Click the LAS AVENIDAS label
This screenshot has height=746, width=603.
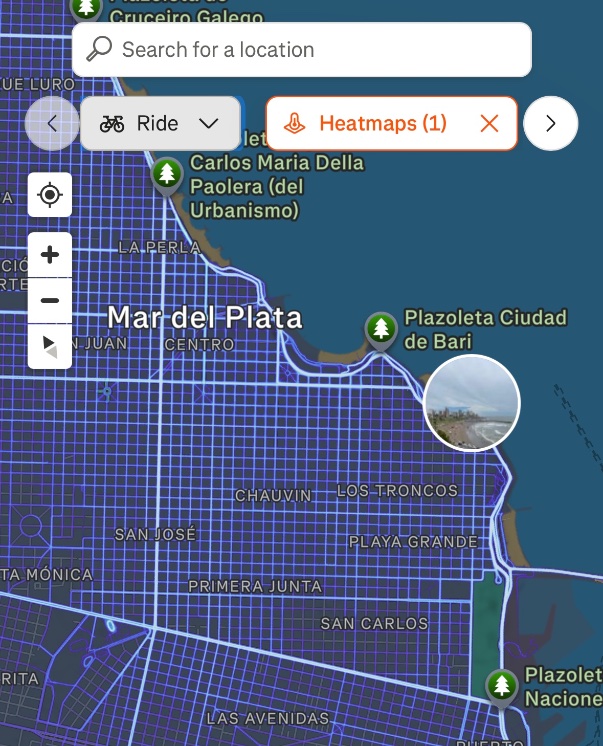pos(268,718)
